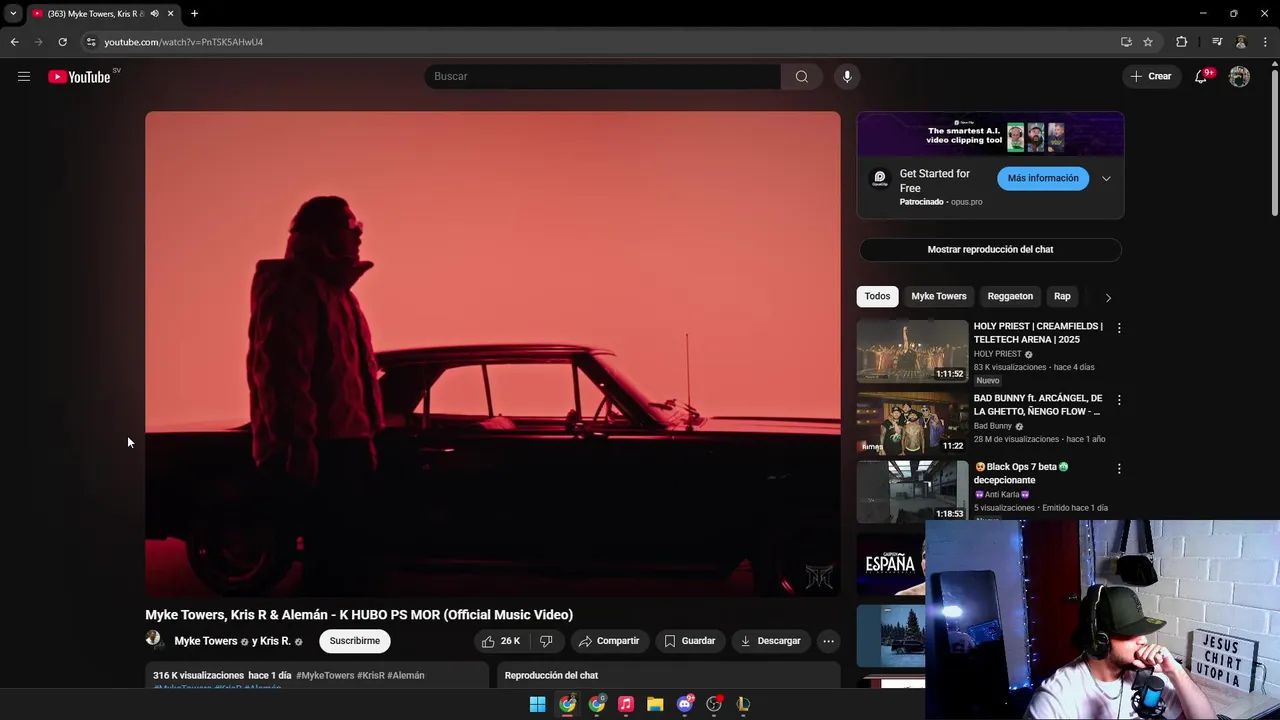
Task: Open the notifications bell
Action: tap(1201, 76)
